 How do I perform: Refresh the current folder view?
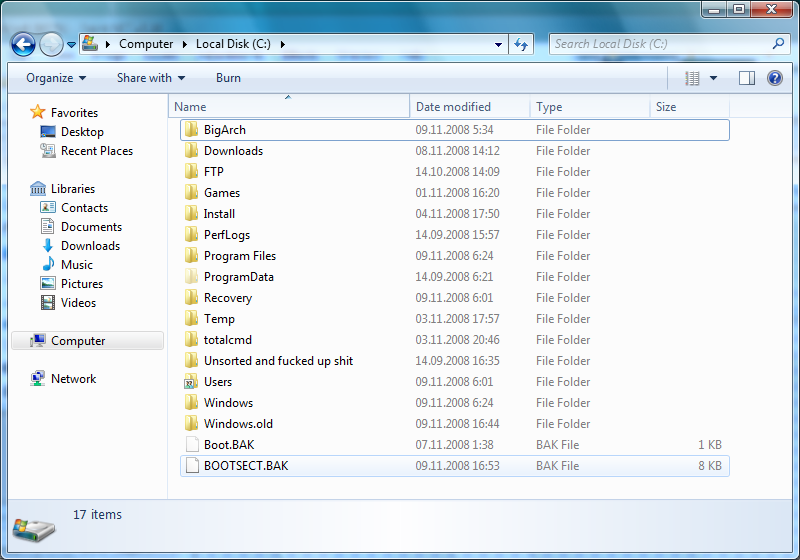click(521, 44)
